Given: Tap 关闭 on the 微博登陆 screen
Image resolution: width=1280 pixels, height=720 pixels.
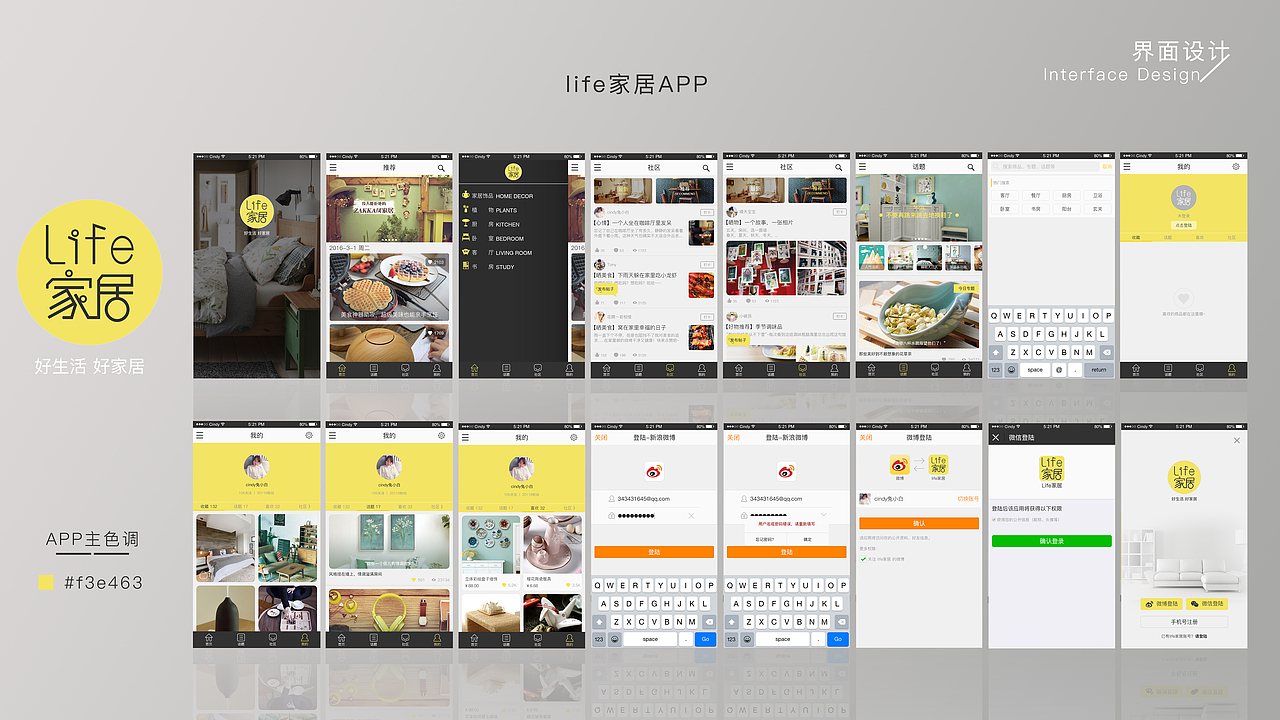Looking at the screenshot, I should (x=865, y=437).
